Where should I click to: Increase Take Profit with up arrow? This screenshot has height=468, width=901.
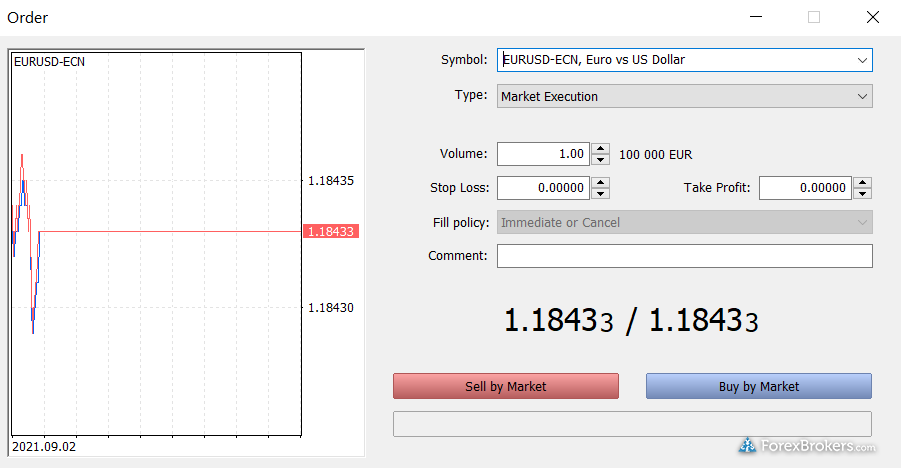click(x=862, y=183)
